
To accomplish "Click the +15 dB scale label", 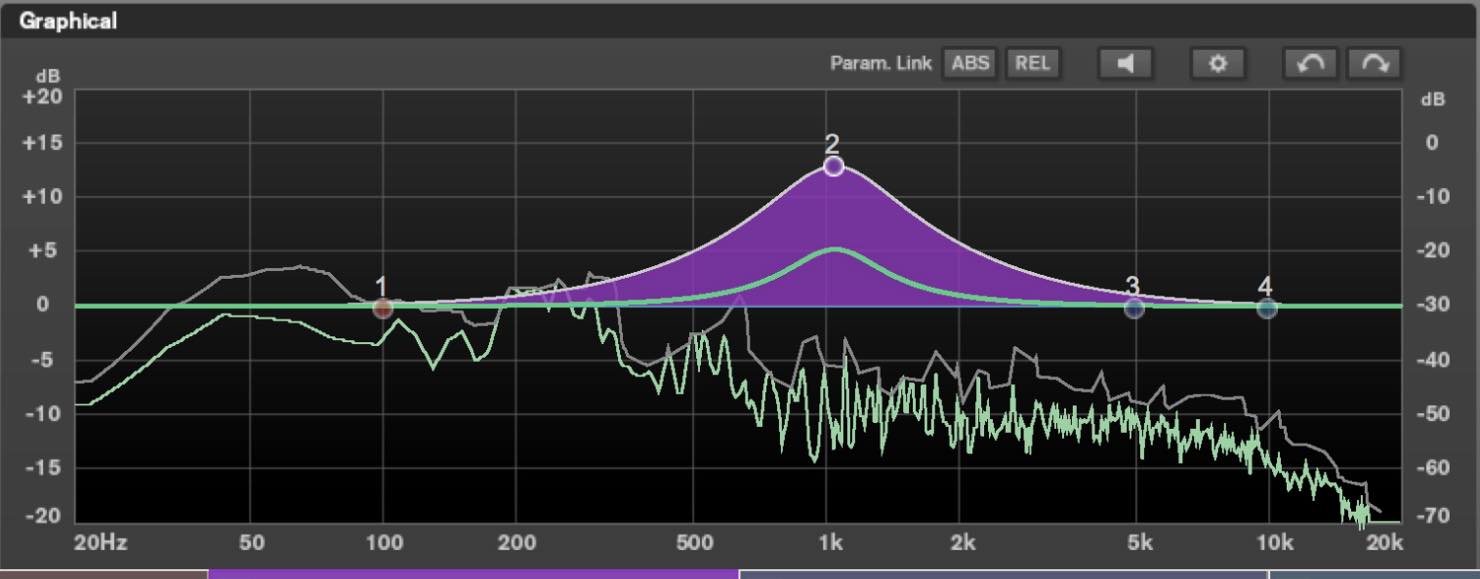I will [x=42, y=143].
